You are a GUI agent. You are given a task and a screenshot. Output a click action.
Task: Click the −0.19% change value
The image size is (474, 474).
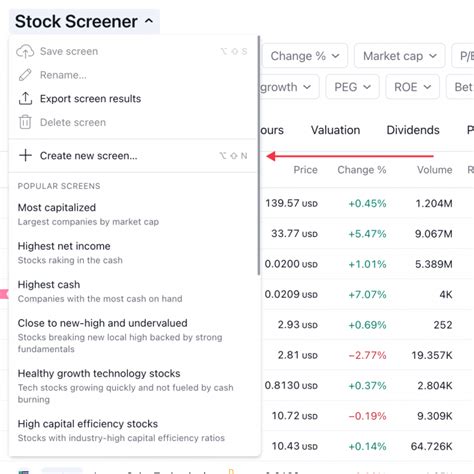[367, 416]
